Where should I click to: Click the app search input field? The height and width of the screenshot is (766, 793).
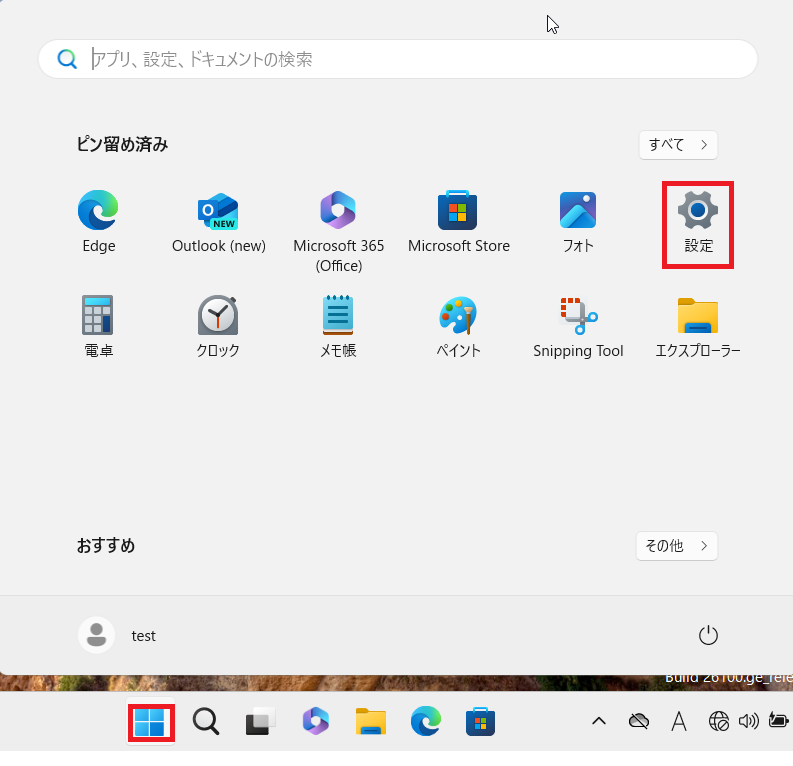pyautogui.click(x=398, y=59)
